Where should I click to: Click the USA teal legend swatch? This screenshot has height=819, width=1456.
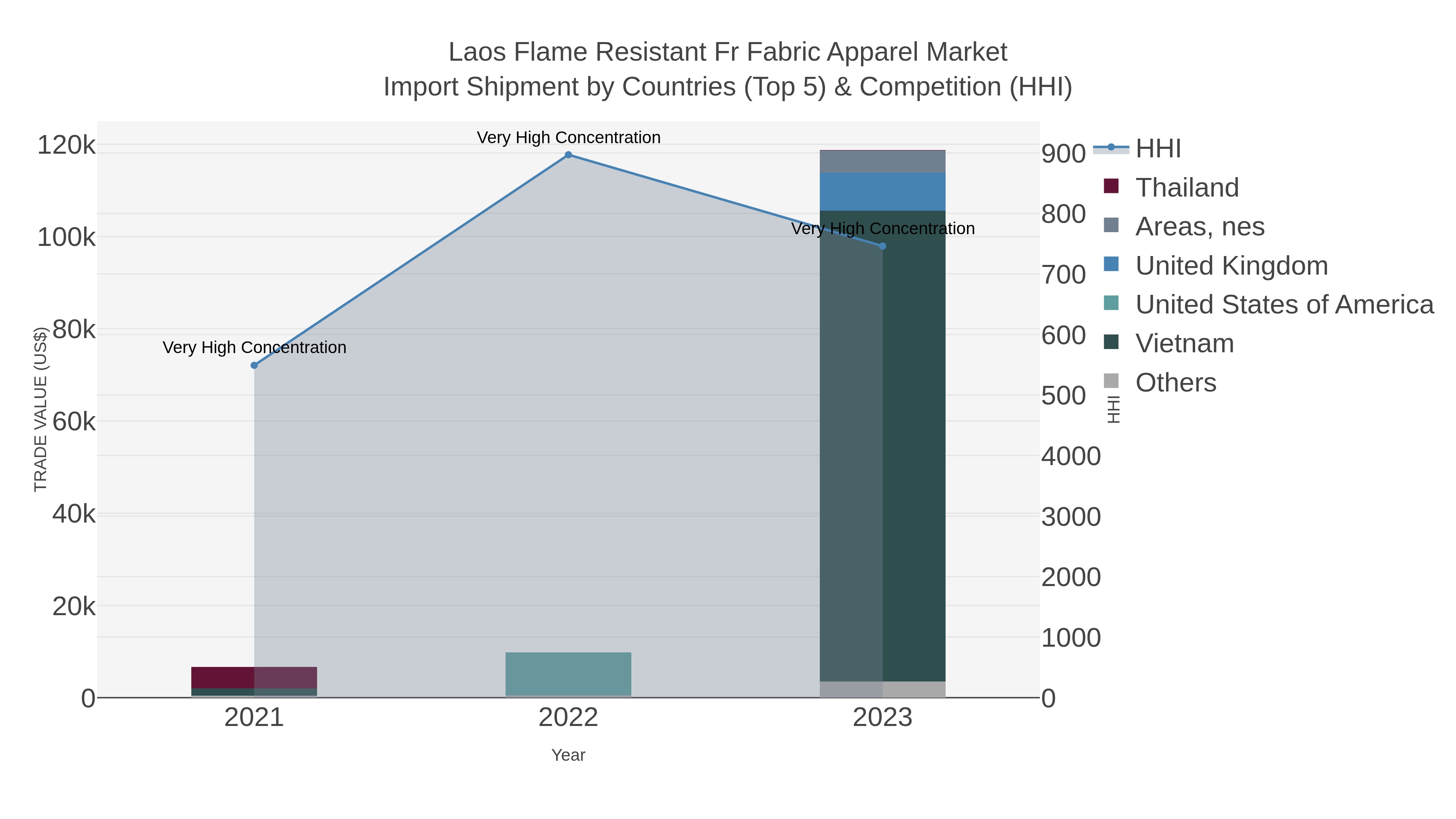tap(1111, 303)
